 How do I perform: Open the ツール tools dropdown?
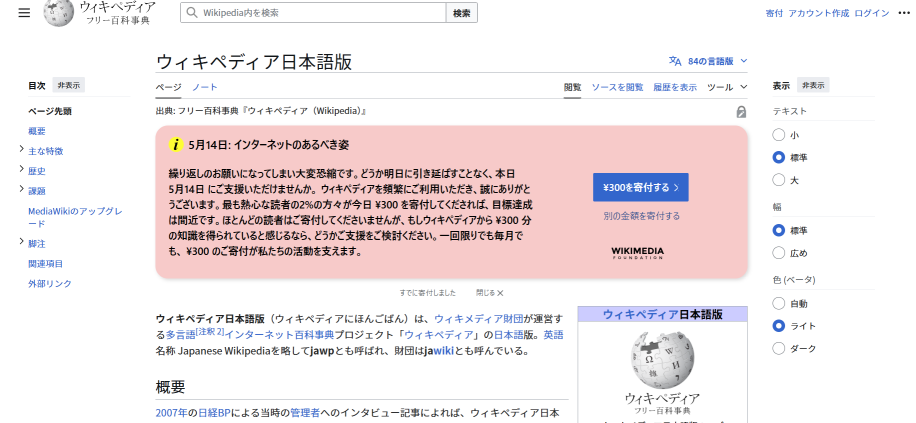click(727, 87)
